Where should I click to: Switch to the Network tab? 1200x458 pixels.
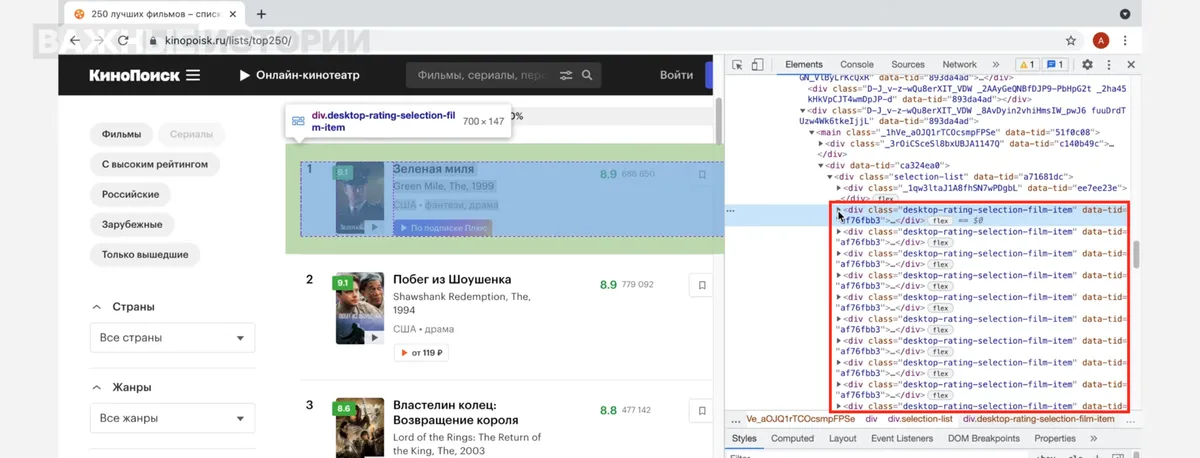960,64
